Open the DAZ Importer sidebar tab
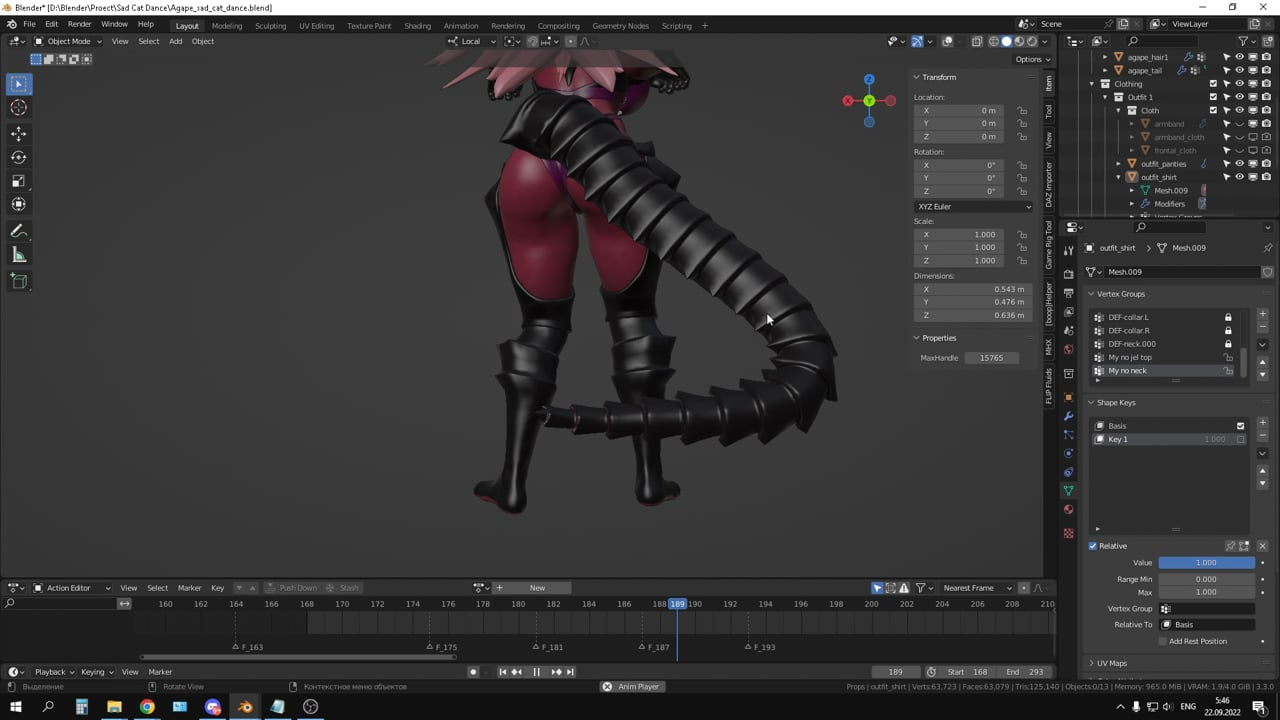Screen dimensions: 1280x720 pyautogui.click(x=1049, y=184)
